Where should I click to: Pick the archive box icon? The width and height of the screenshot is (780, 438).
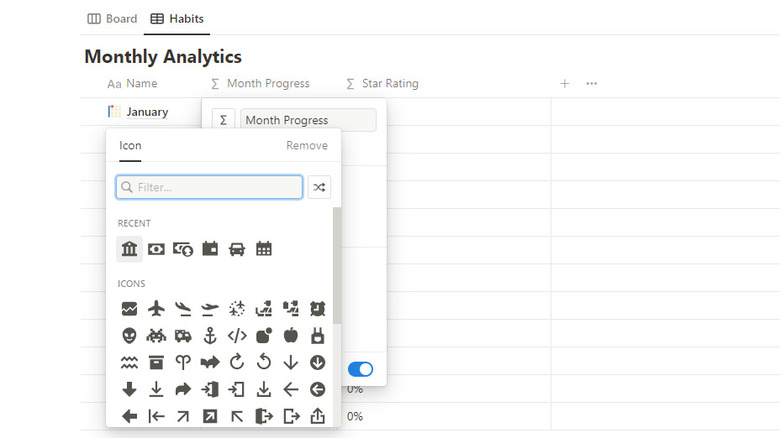coord(156,362)
